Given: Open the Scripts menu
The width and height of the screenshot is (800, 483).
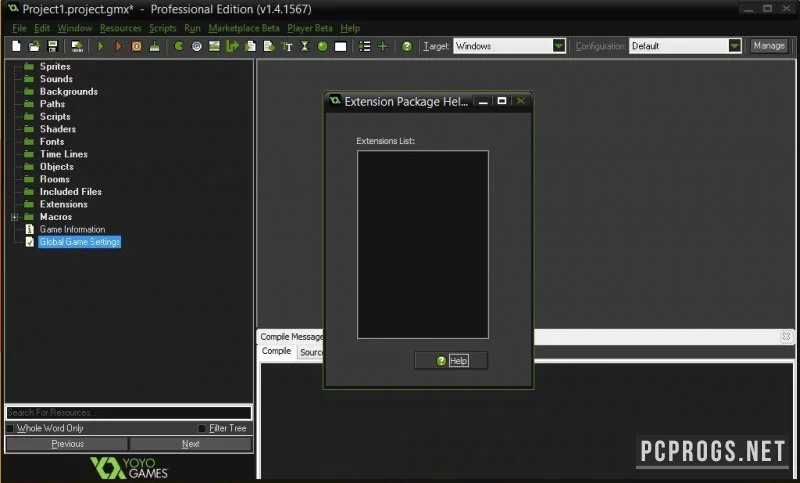Looking at the screenshot, I should pos(162,28).
